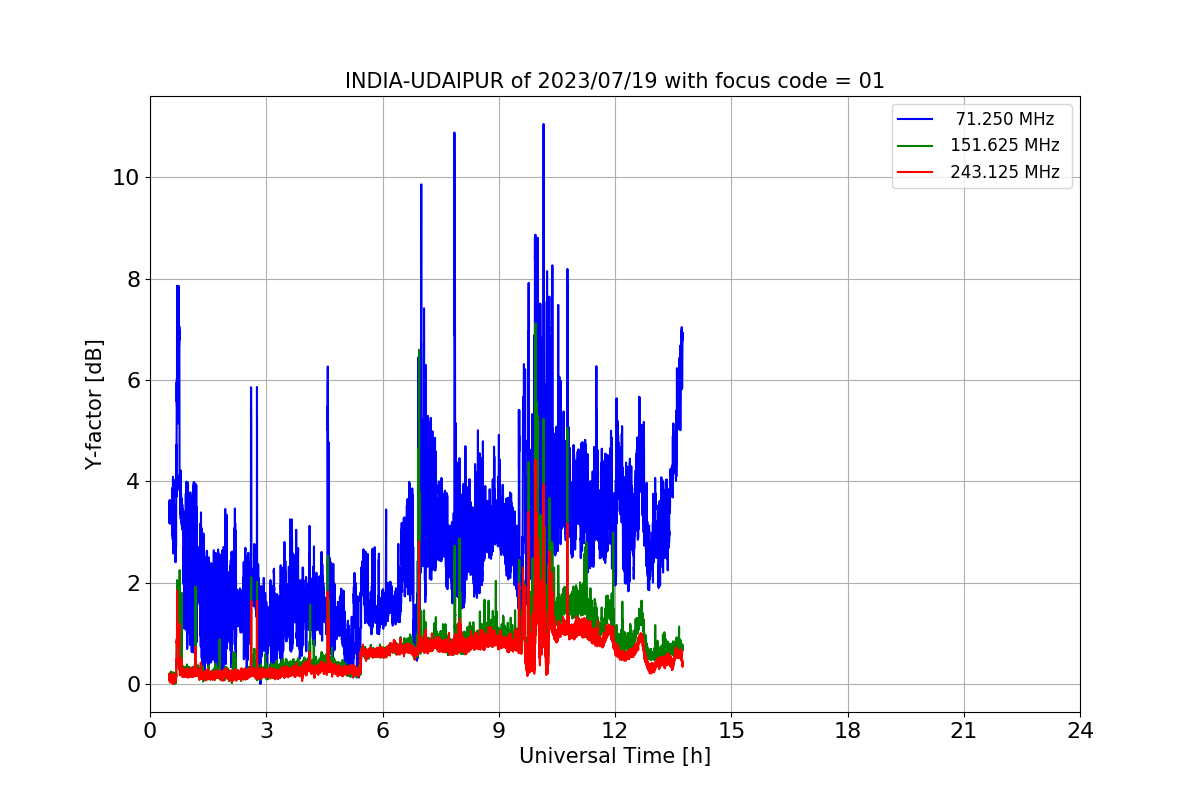Click y-axis tick label 2
The width and height of the screenshot is (1200, 800).
coord(134,583)
